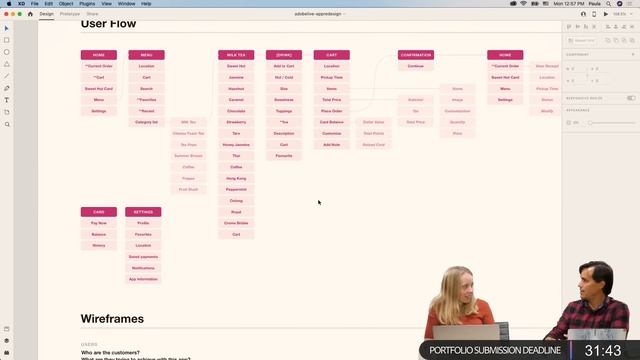Select the CONFIRMATION header block
The height and width of the screenshot is (360, 640).
coord(416,55)
